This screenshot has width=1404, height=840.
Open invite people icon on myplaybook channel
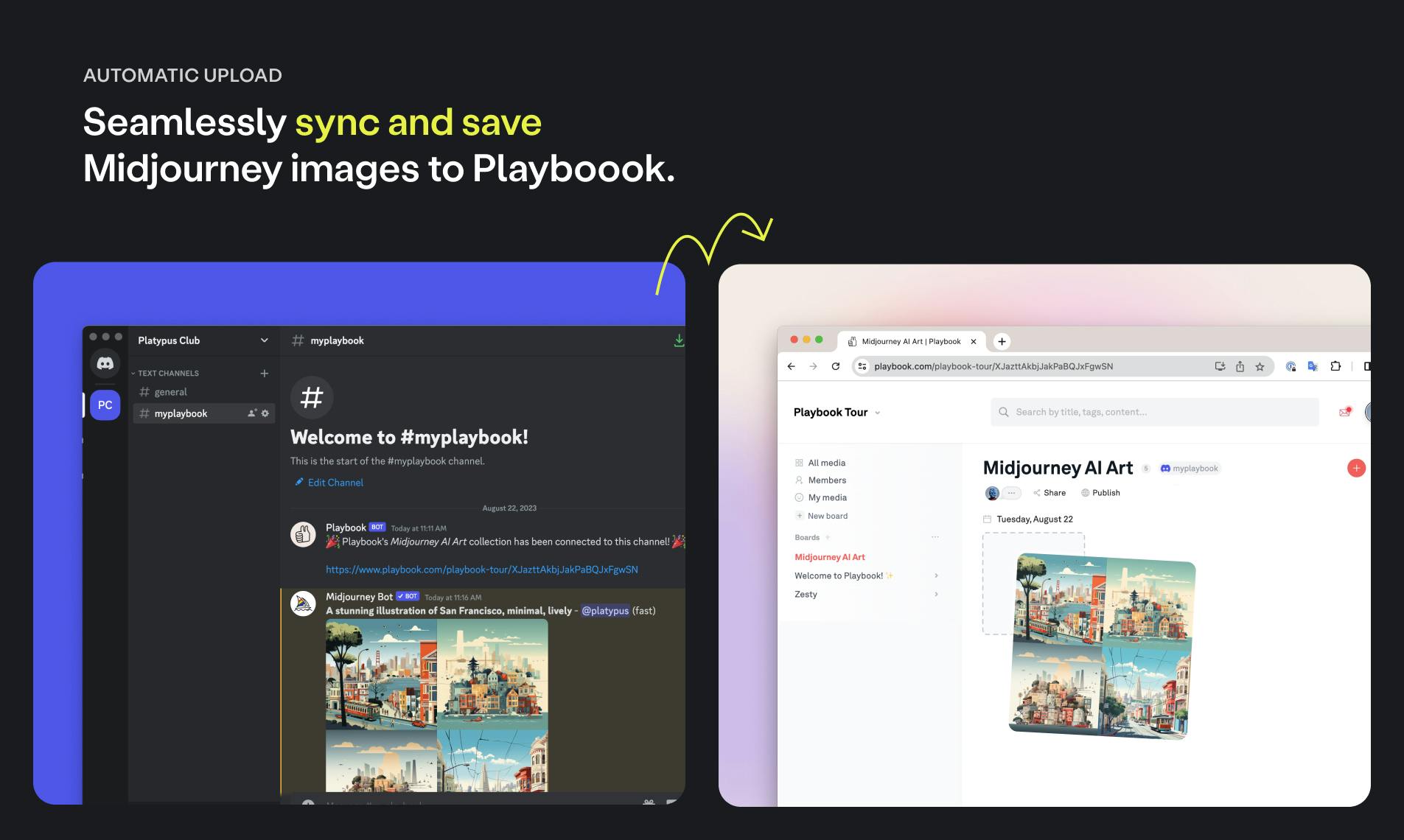(252, 413)
